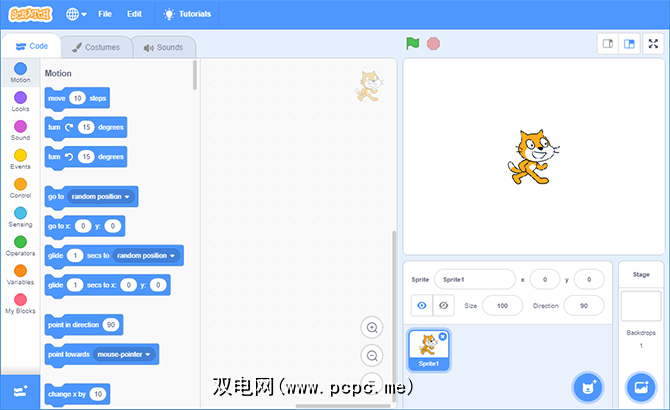
Task: Click the block palette vertical scrollbar
Action: click(x=195, y=75)
